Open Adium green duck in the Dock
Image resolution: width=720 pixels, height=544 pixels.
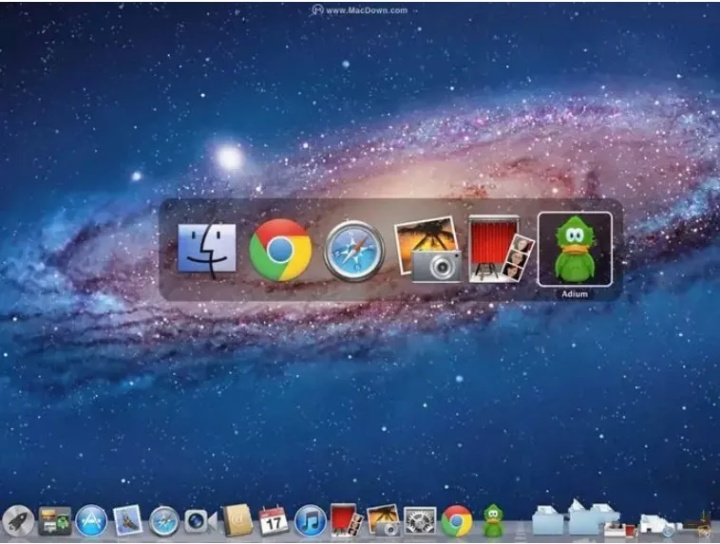[x=493, y=521]
